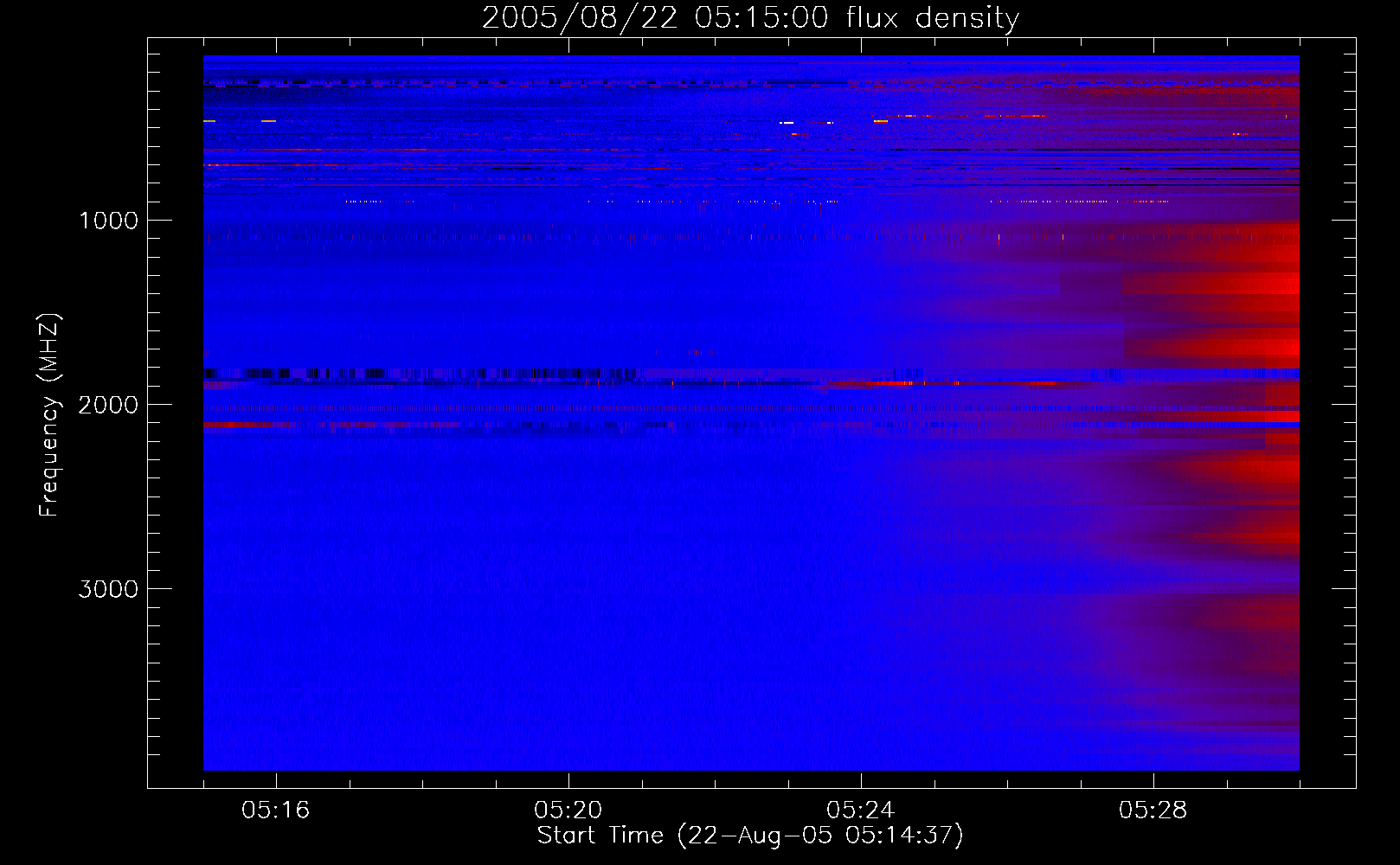Click the 05:16 time tick label

pos(276,811)
